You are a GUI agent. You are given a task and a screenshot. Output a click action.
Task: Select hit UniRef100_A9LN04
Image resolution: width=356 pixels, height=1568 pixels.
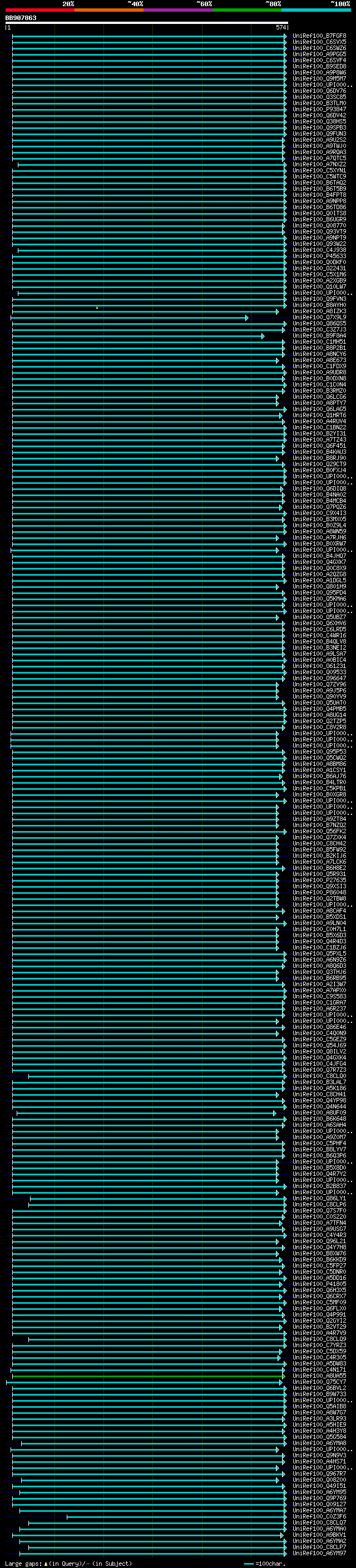click(319, 923)
